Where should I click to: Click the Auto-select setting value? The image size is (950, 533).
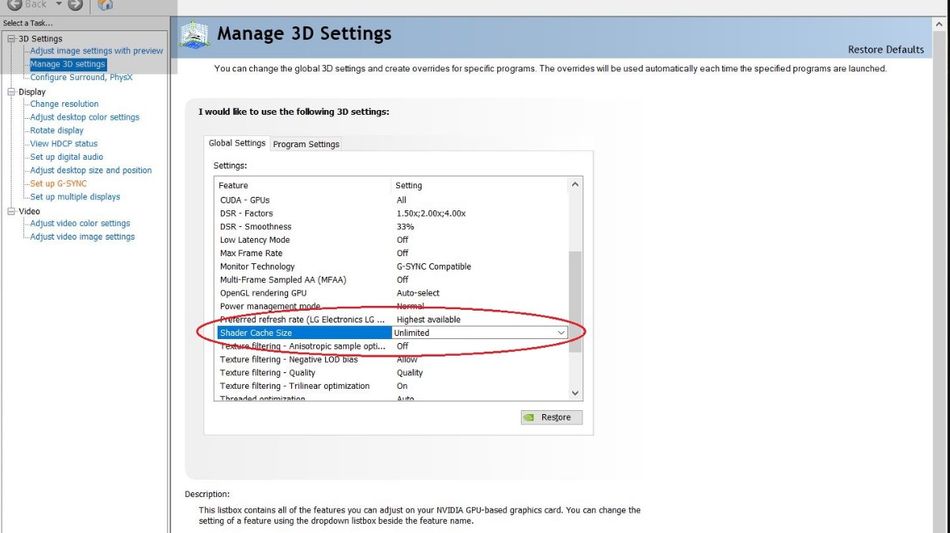tap(418, 293)
